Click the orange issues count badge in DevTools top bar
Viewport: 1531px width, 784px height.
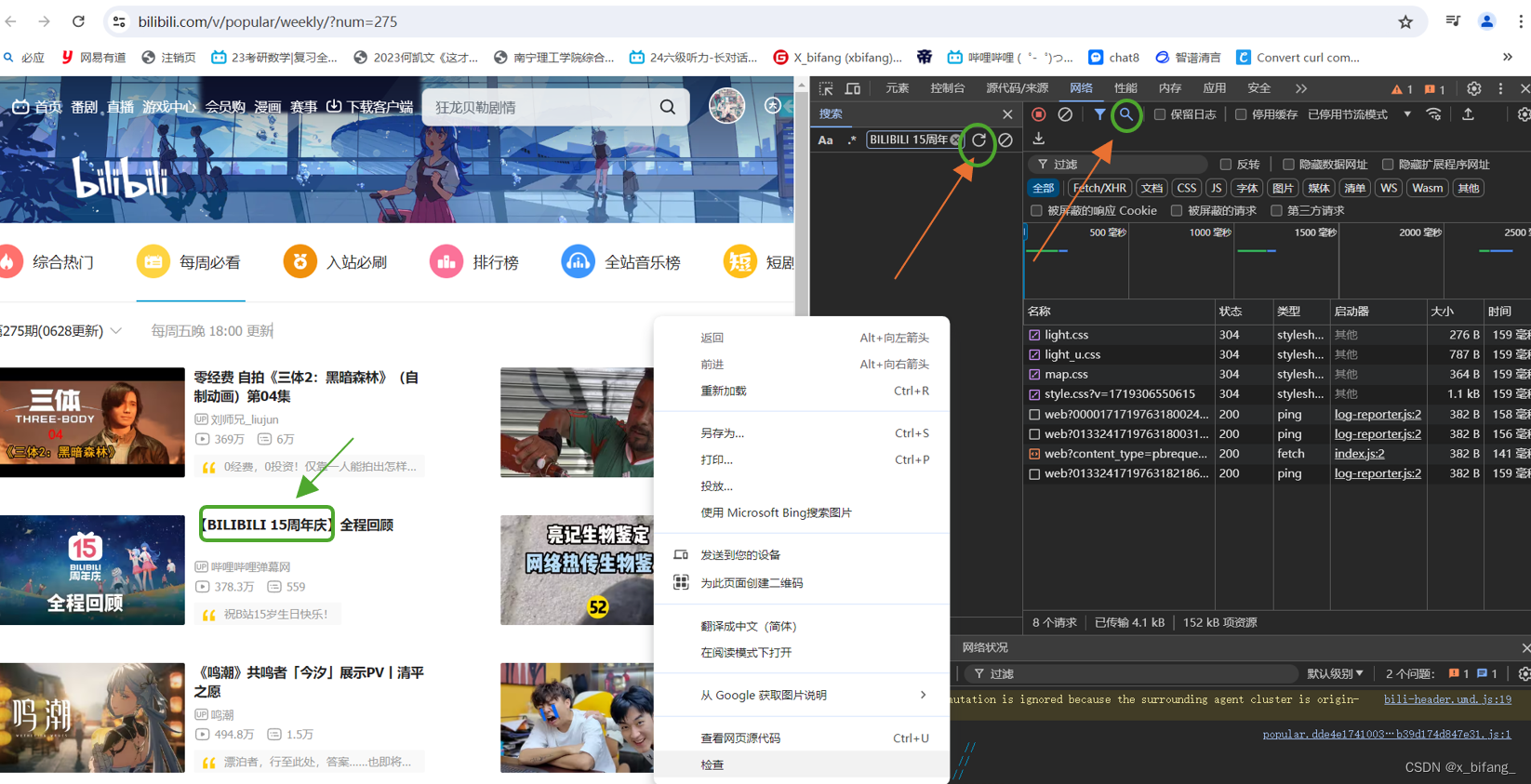tap(1434, 89)
